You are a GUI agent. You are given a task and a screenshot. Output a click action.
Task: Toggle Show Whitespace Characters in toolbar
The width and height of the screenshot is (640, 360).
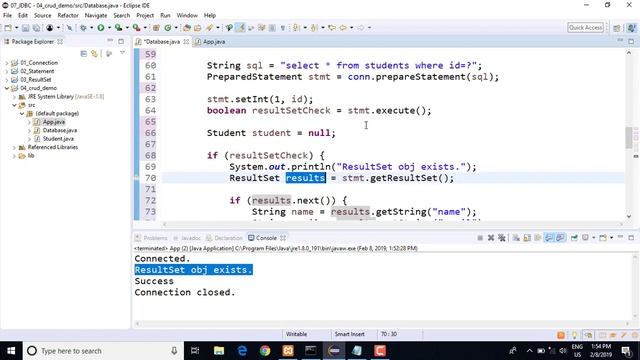point(282,28)
